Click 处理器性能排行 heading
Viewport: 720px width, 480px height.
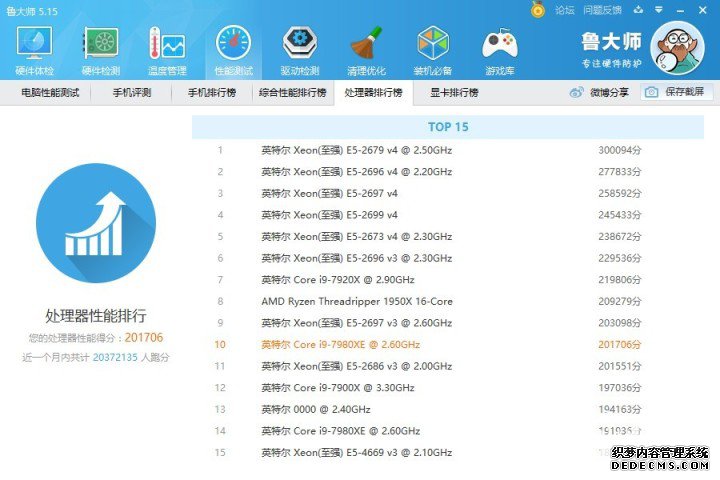(x=96, y=316)
